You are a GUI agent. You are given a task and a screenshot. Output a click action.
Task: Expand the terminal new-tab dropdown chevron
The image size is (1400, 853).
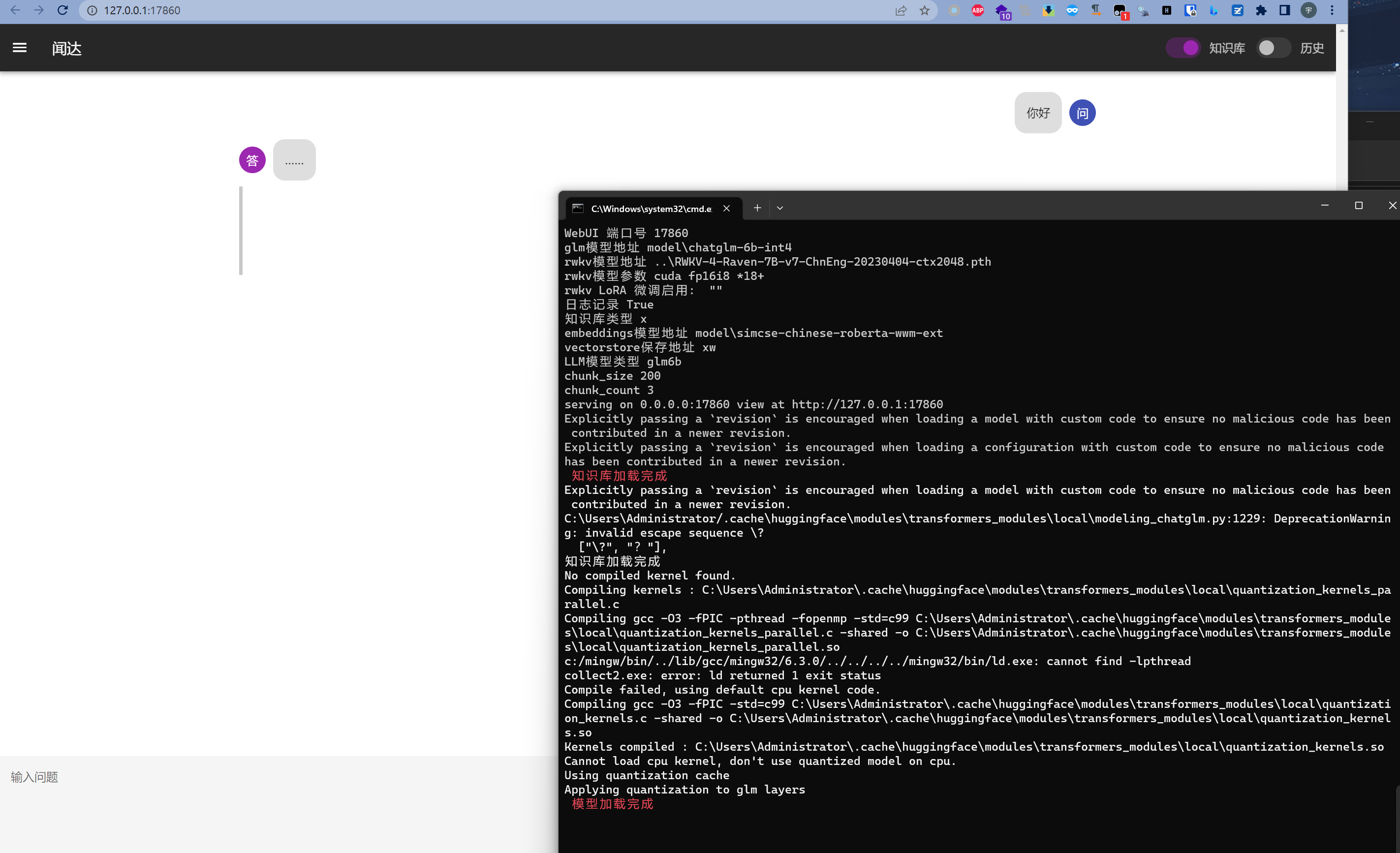click(x=779, y=209)
